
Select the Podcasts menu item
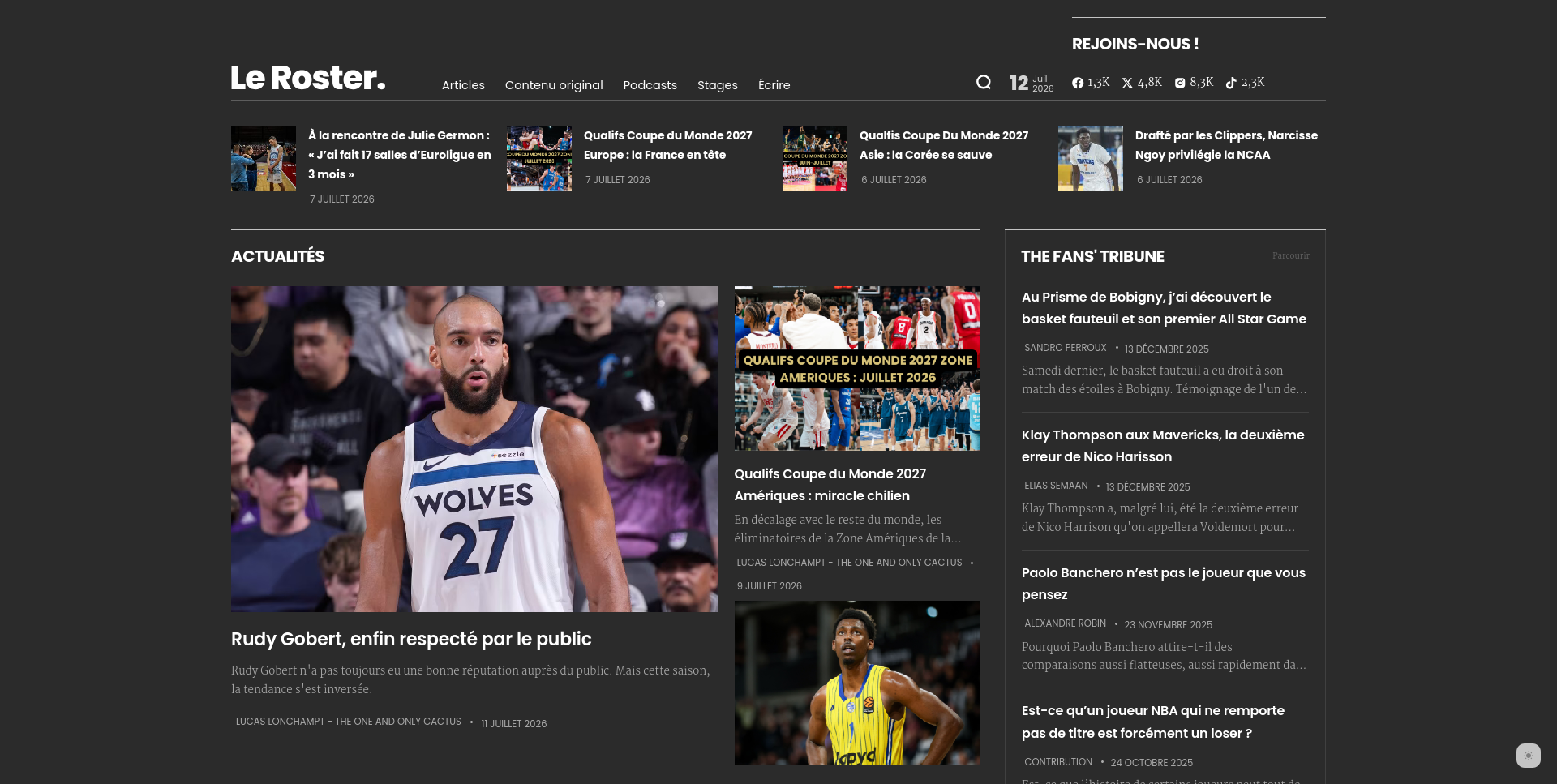coord(650,85)
